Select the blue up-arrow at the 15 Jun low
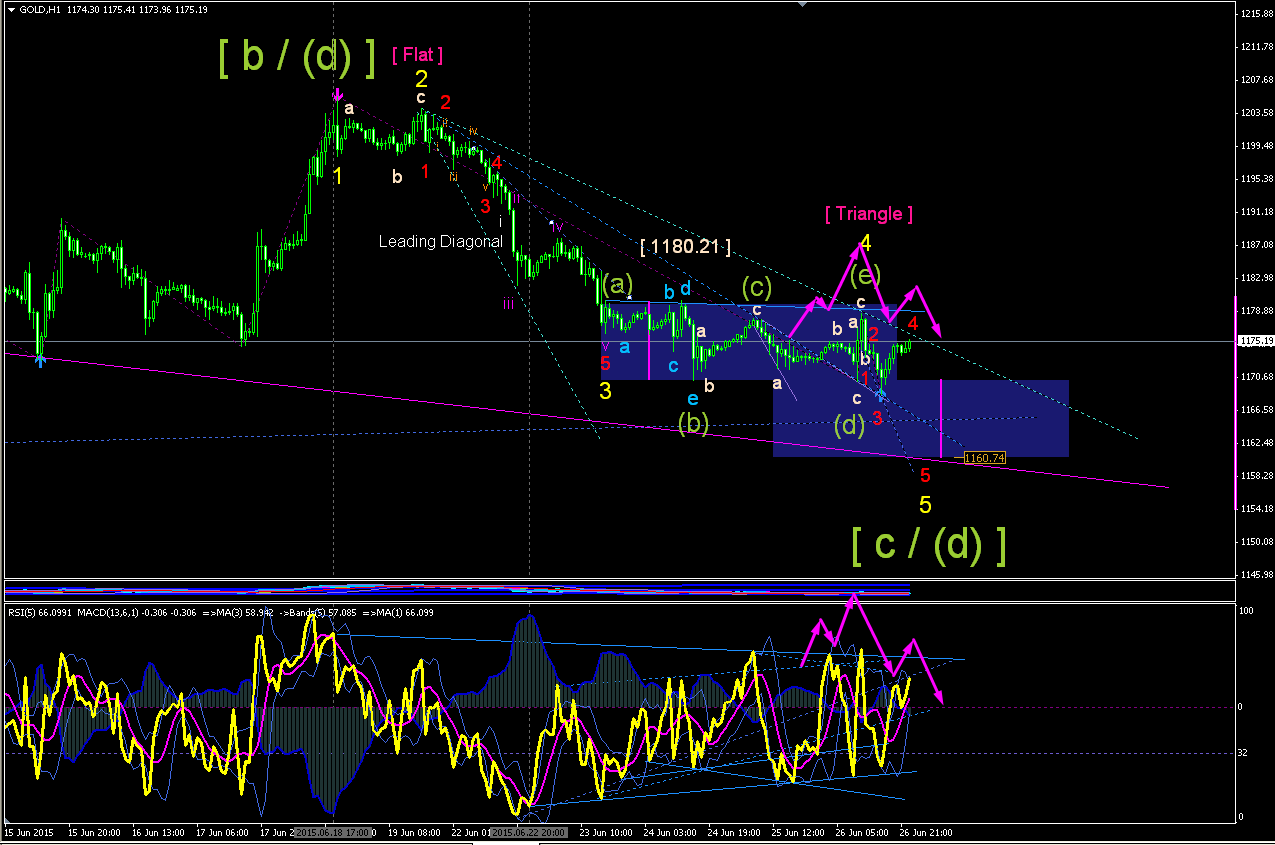Viewport: 1275px width, 845px height. [39, 359]
